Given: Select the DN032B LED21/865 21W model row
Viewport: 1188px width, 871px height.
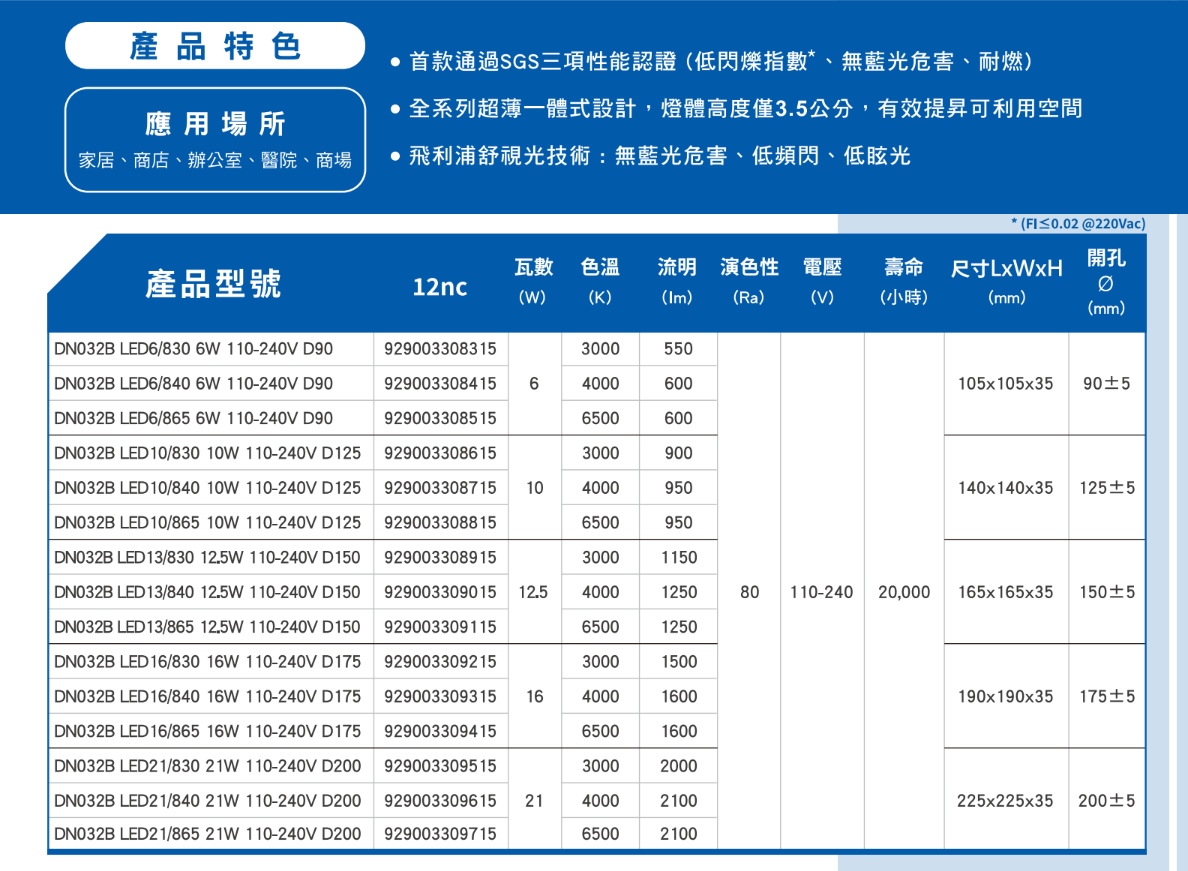Looking at the screenshot, I should (208, 834).
